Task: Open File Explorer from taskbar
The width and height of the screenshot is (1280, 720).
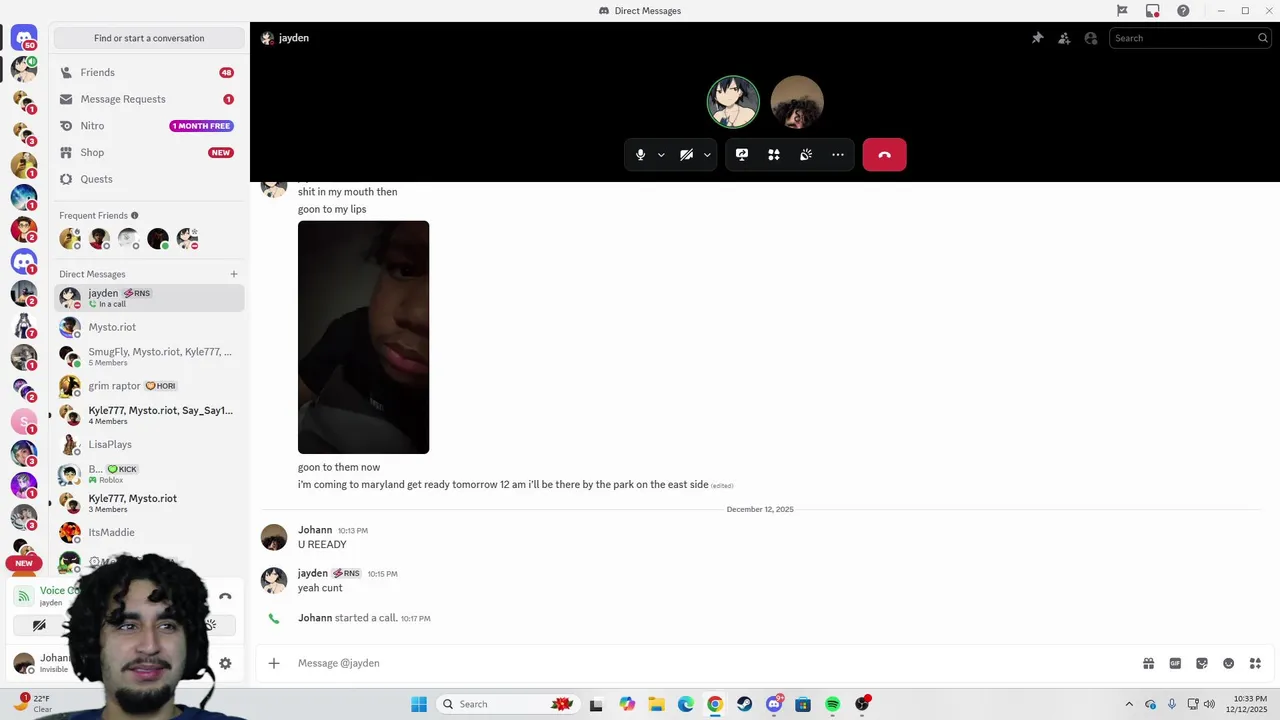Action: point(656,704)
